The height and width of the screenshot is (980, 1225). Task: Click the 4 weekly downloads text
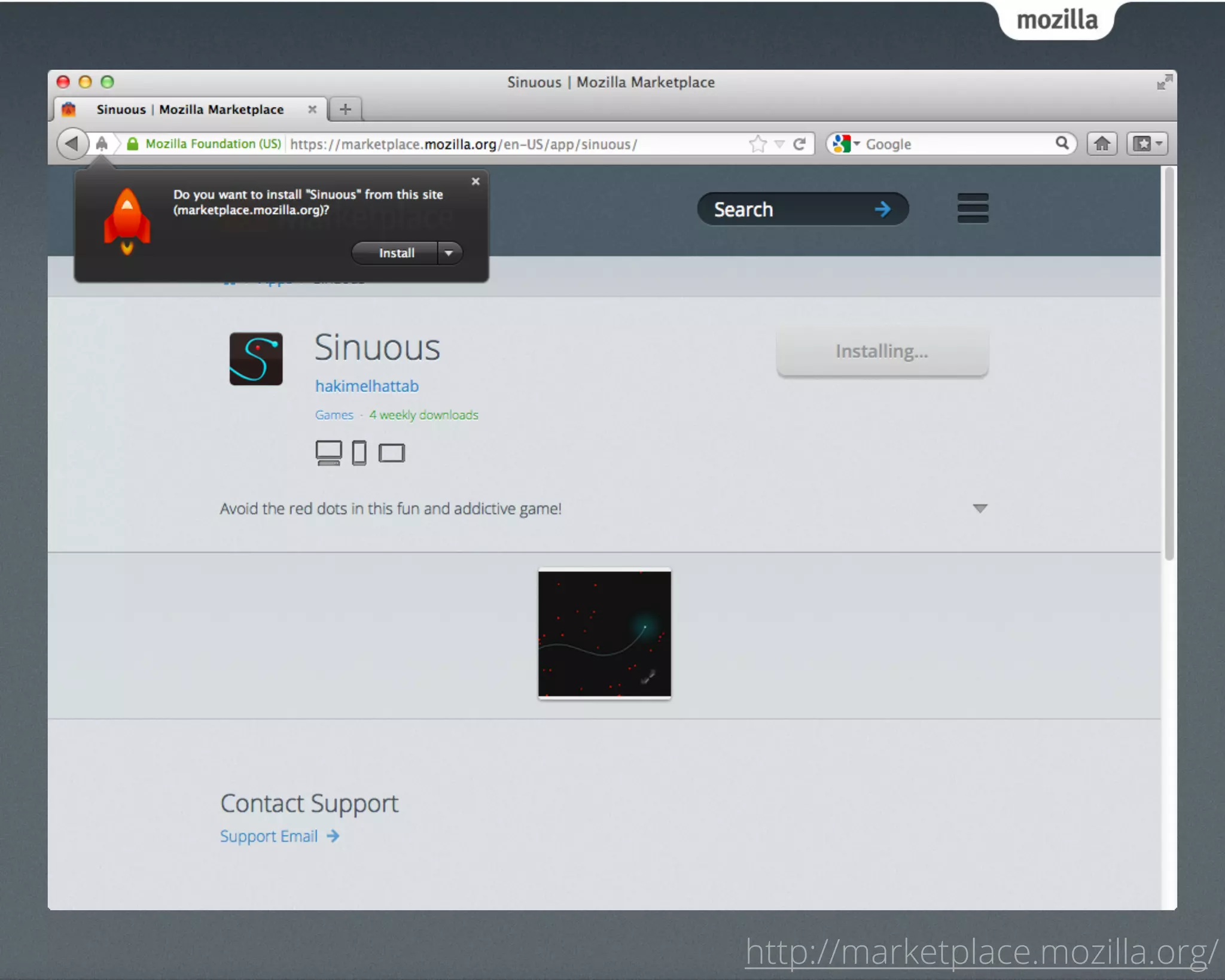tap(423, 415)
